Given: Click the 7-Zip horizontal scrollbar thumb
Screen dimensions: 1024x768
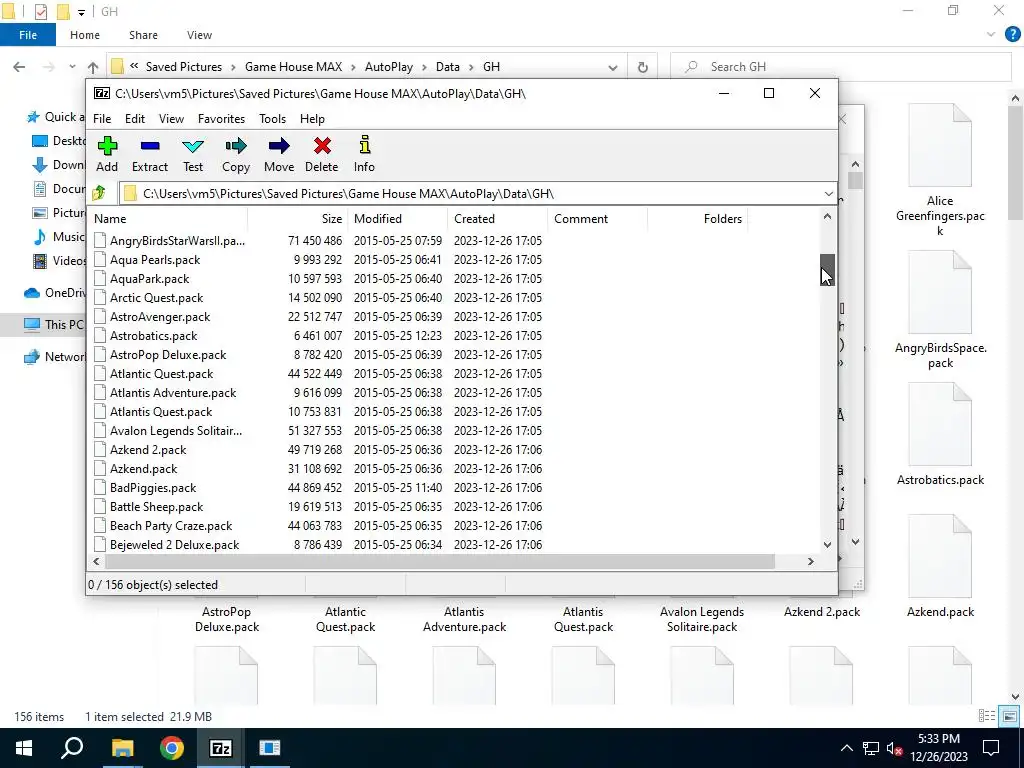Looking at the screenshot, I should point(440,561).
